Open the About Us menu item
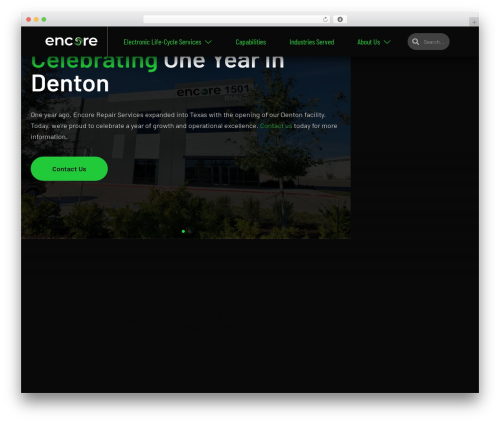Screen dimensions: 500x423 tap(369, 42)
